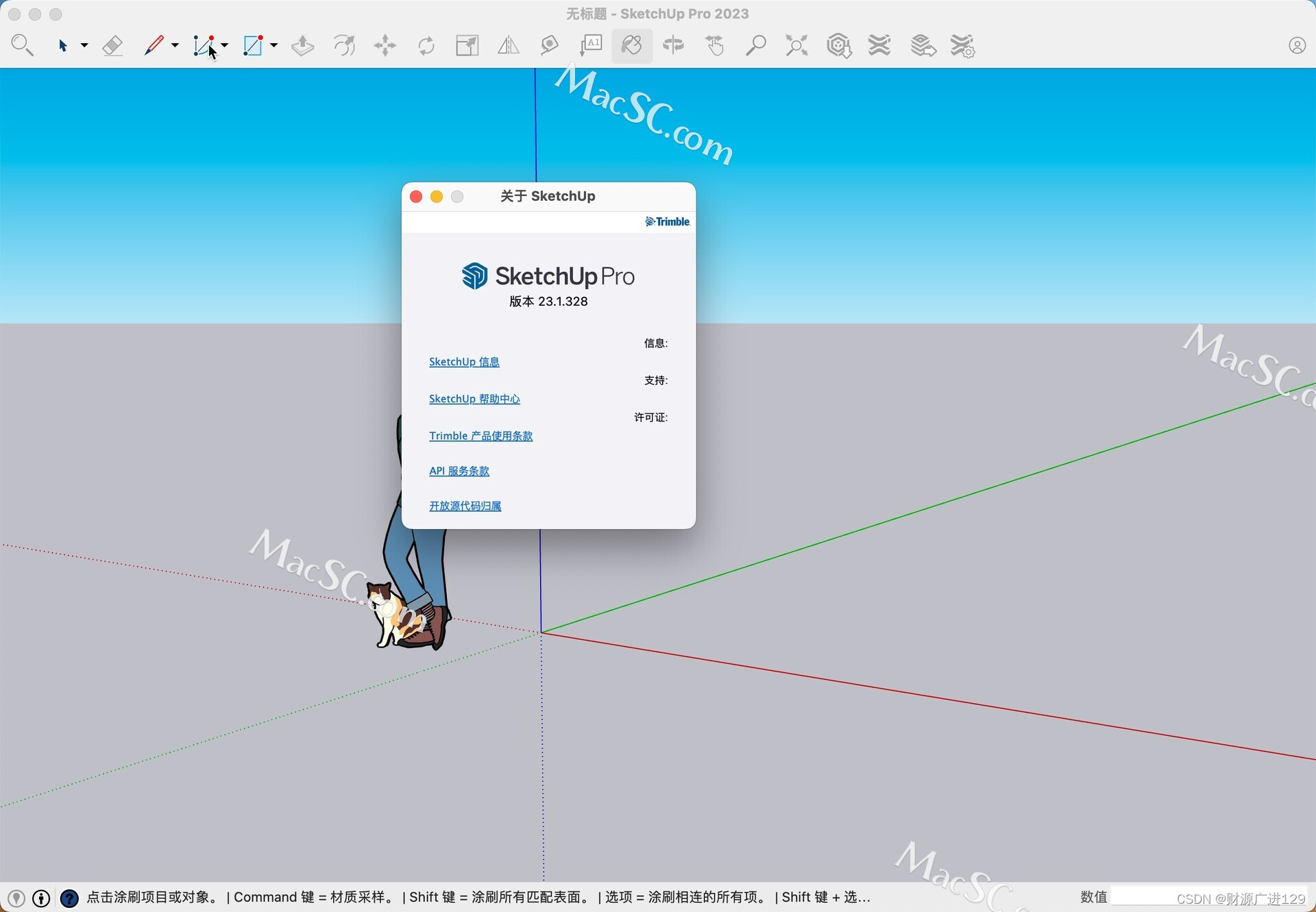Click the 支持: label text
This screenshot has height=912, width=1316.
tap(656, 380)
